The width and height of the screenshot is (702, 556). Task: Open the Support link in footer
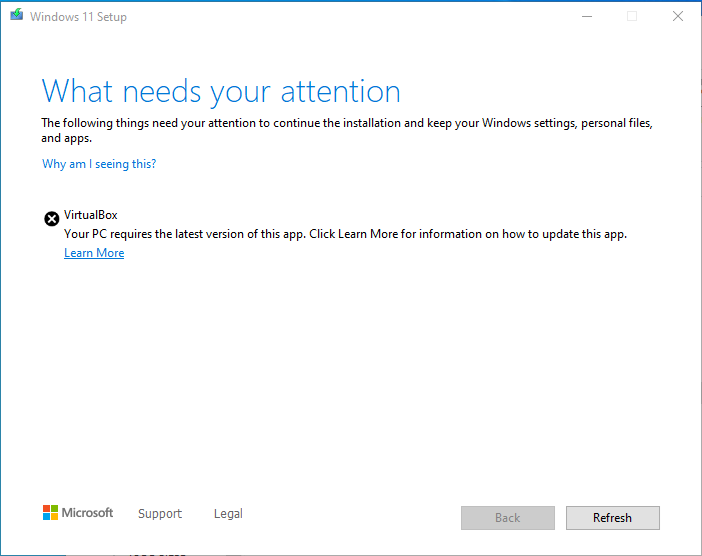[x=160, y=513]
